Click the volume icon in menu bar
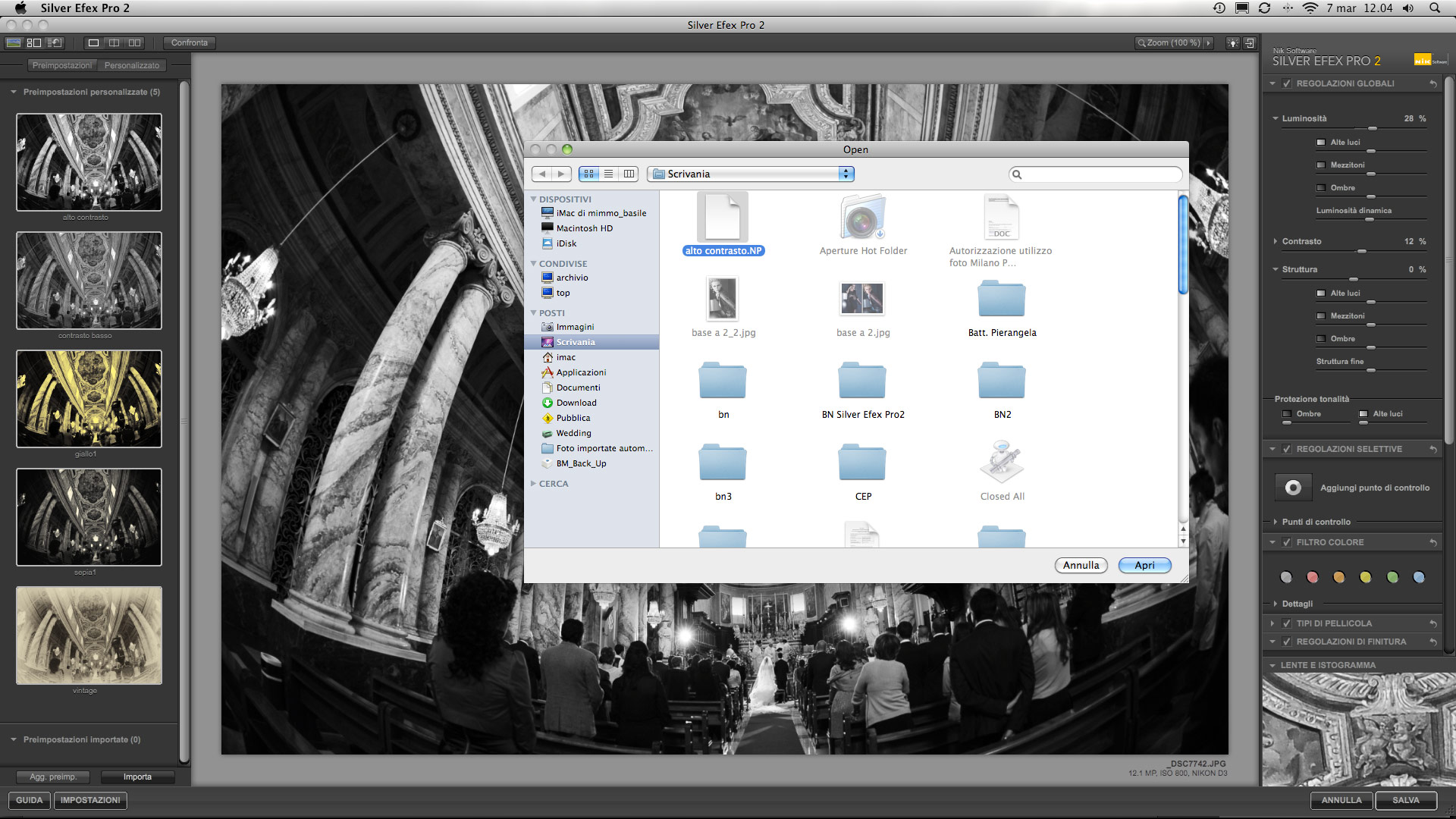Screen dimensions: 1456x819 (x=1408, y=8)
